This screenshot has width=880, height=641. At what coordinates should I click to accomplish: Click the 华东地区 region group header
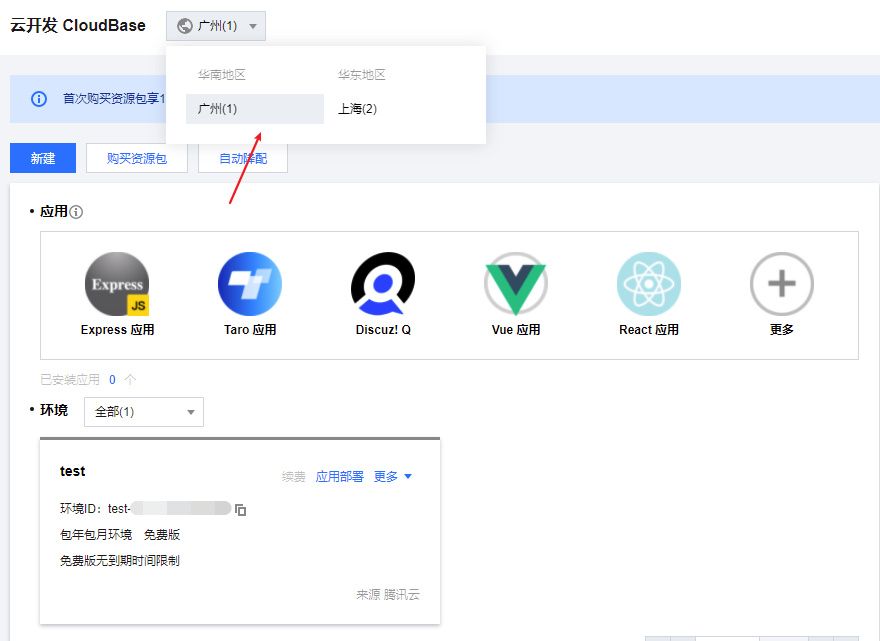tap(361, 75)
